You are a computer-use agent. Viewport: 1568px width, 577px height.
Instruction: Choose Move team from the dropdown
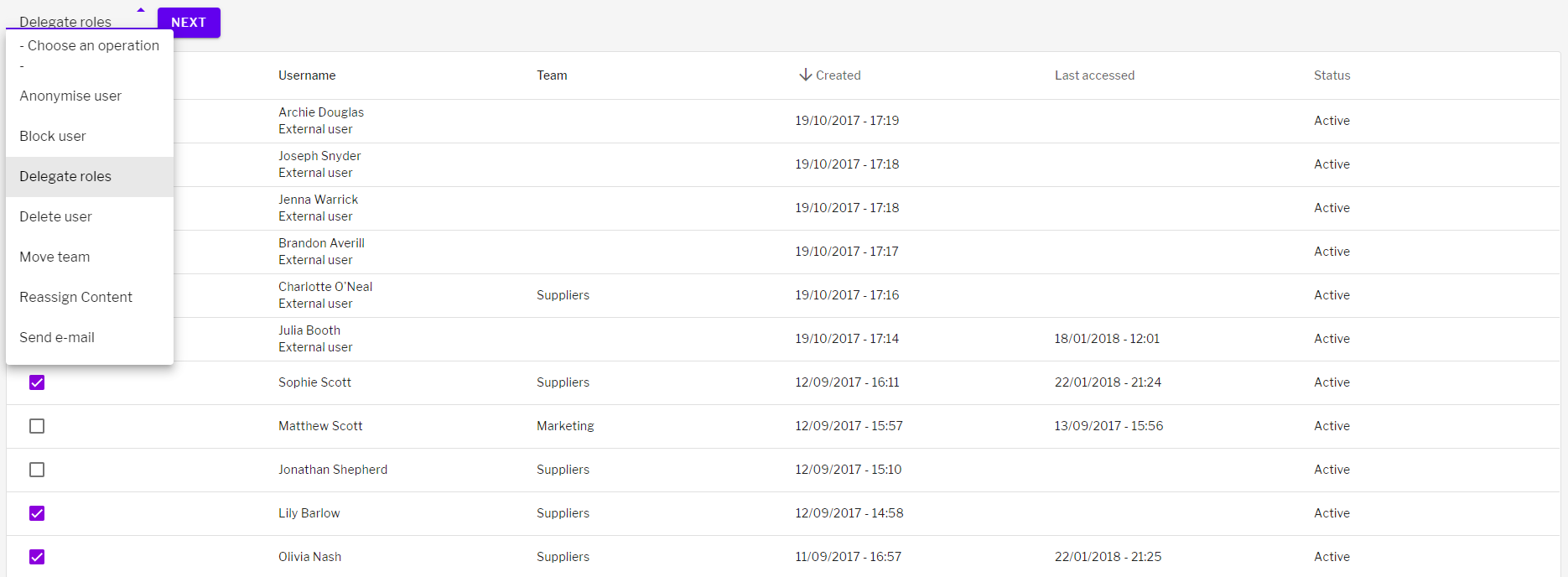[55, 257]
